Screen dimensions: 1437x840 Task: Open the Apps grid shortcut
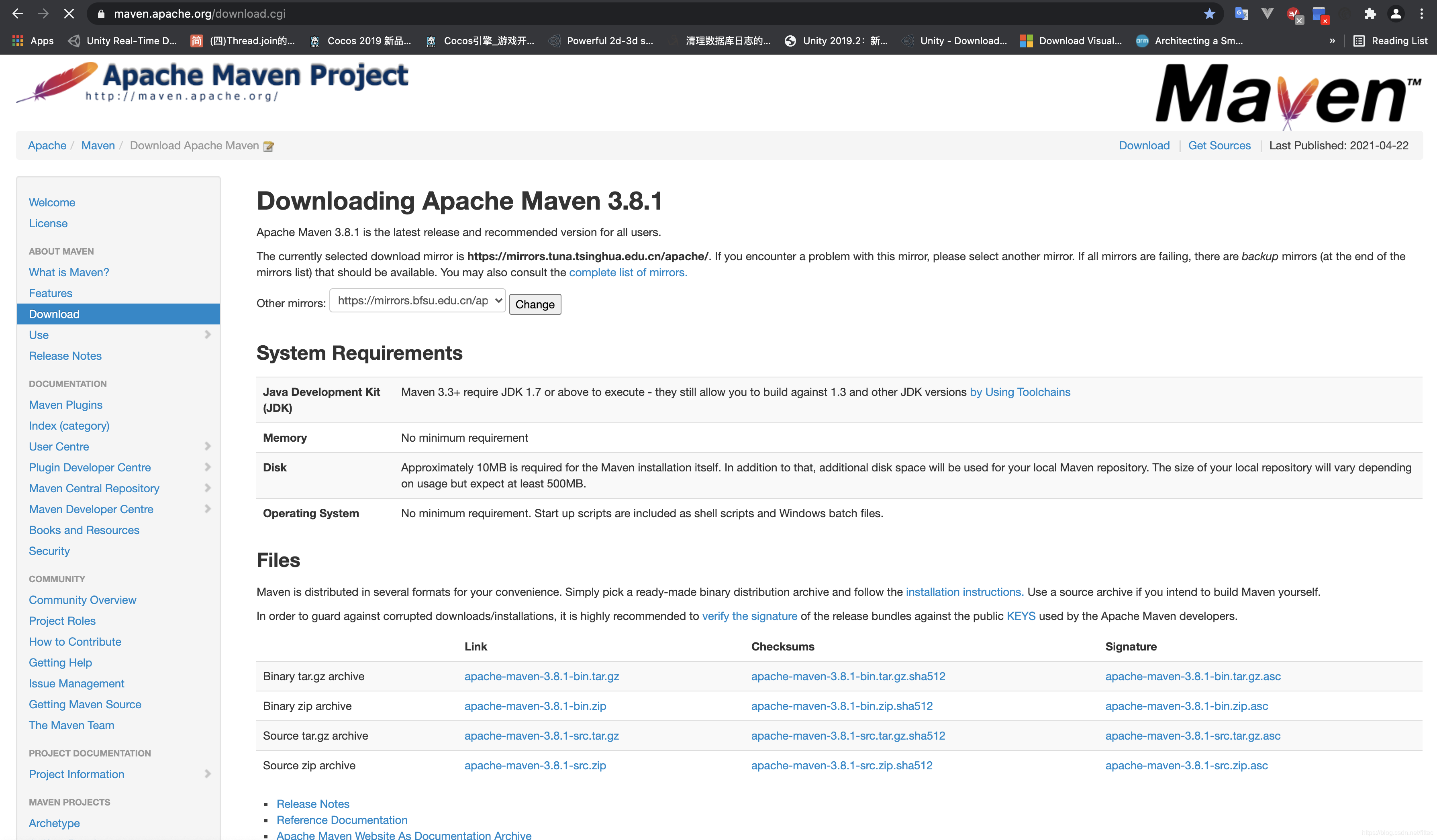33,41
